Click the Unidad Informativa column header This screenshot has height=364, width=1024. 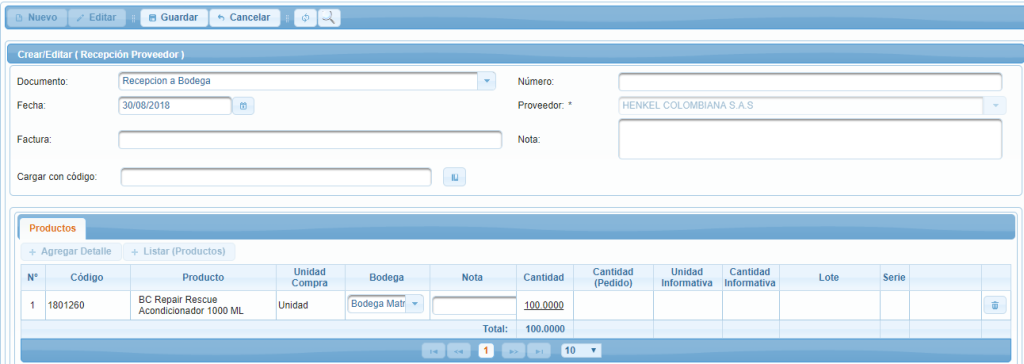[688, 278]
